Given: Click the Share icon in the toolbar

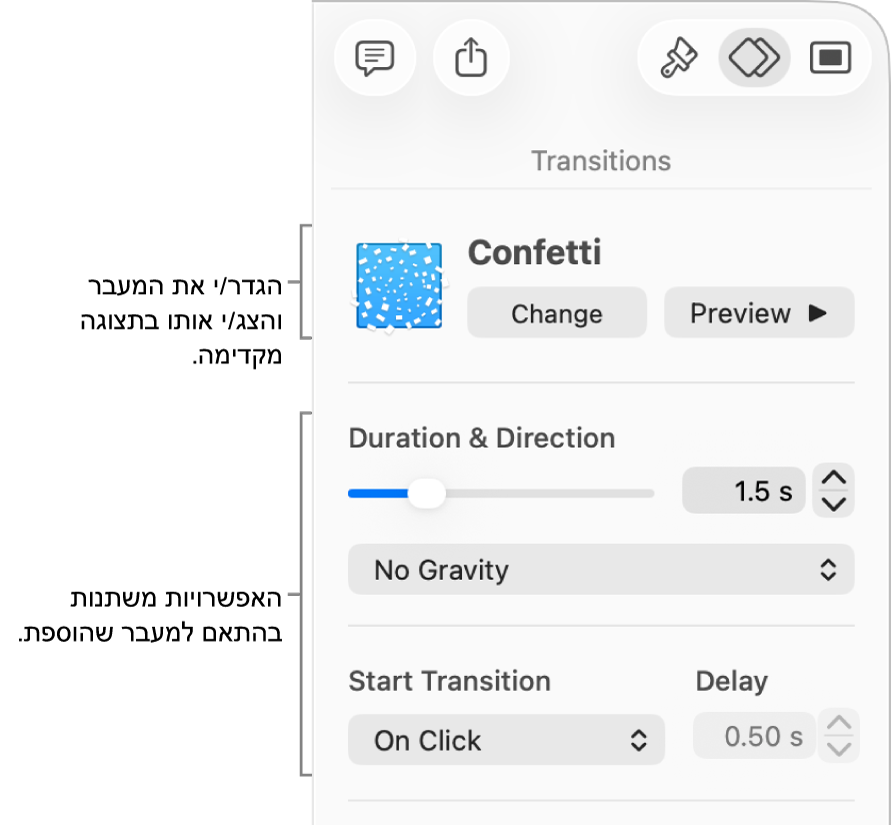Looking at the screenshot, I should pos(471,58).
